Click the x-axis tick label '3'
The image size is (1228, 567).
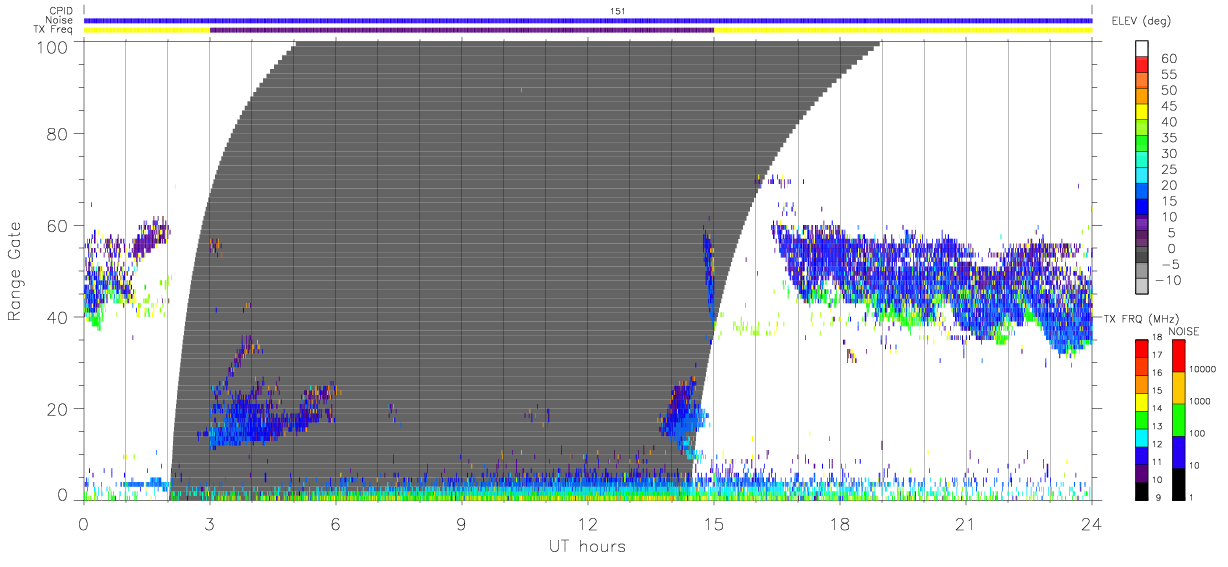209,523
